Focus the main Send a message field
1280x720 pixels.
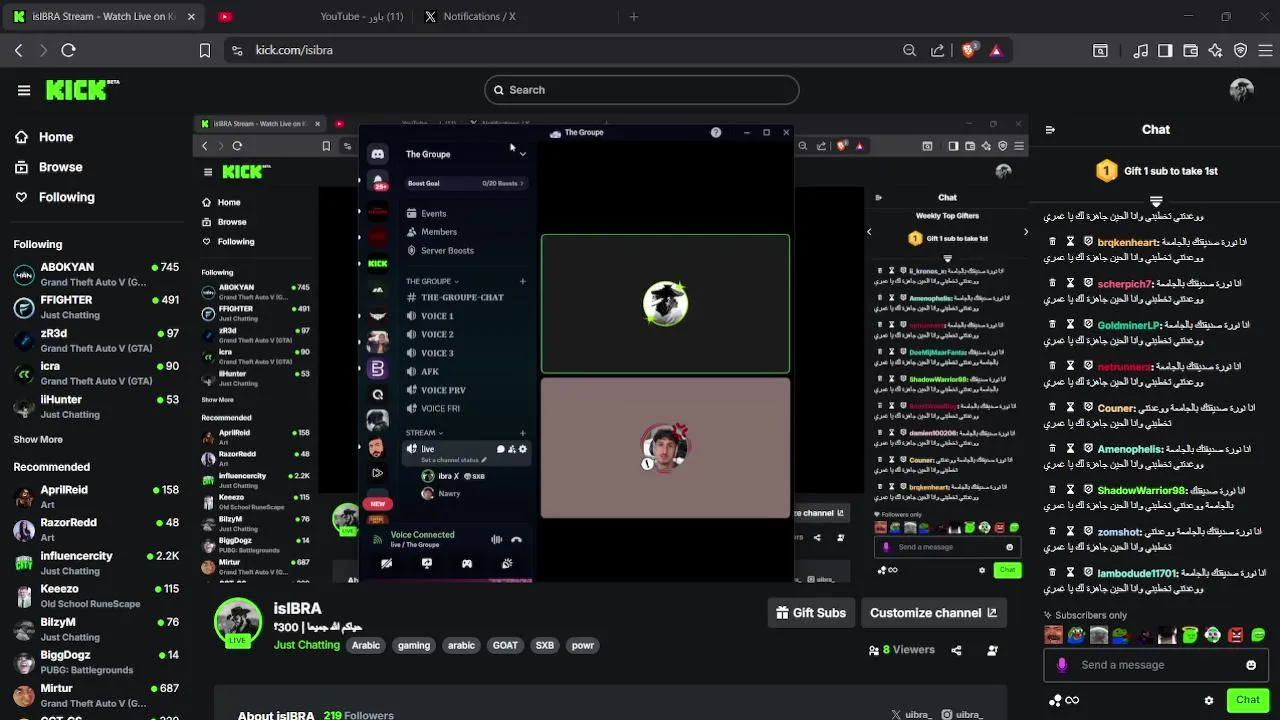point(1155,665)
